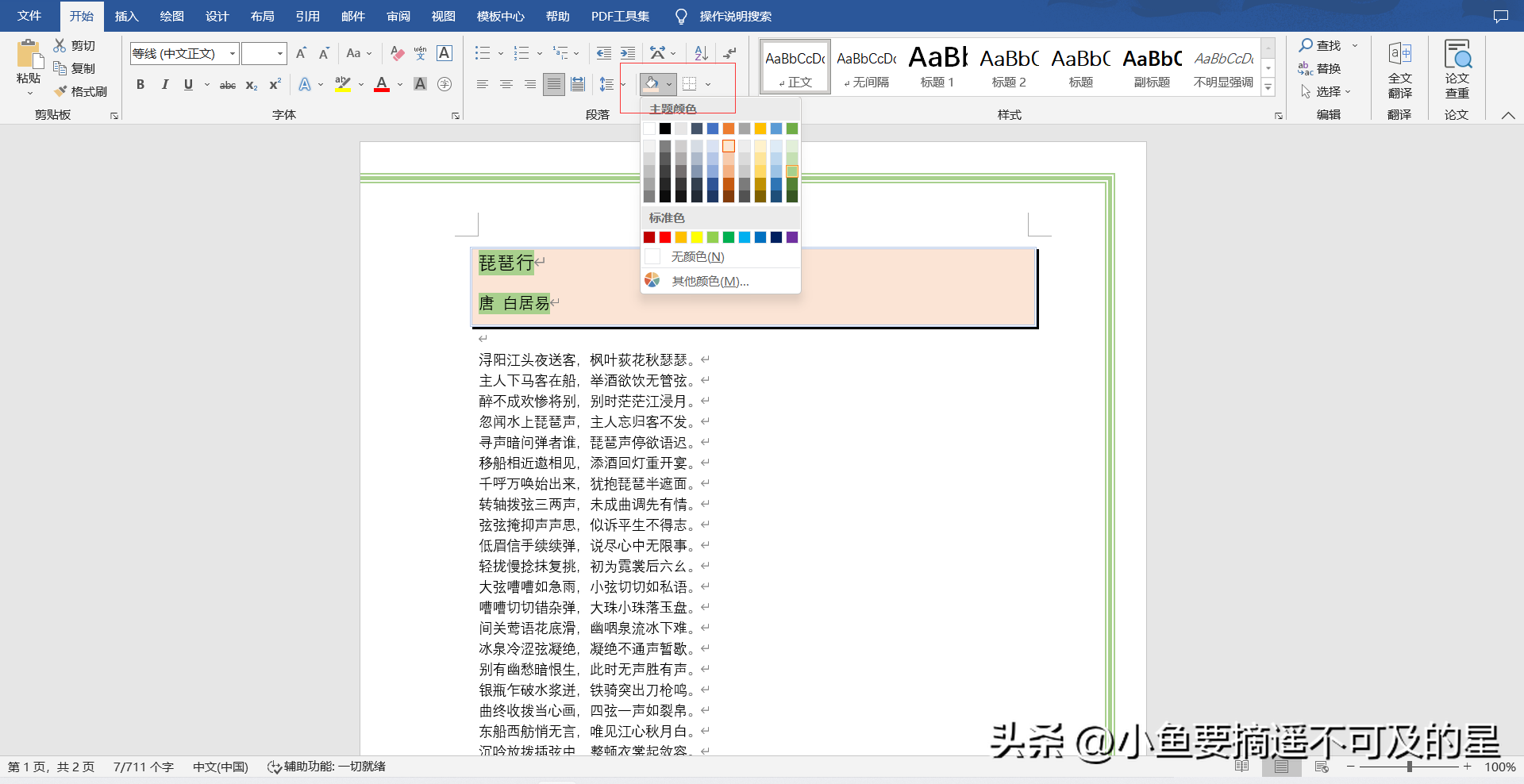Switch to the Insert (插入) tab
Viewport: 1524px width, 784px height.
pyautogui.click(x=126, y=16)
